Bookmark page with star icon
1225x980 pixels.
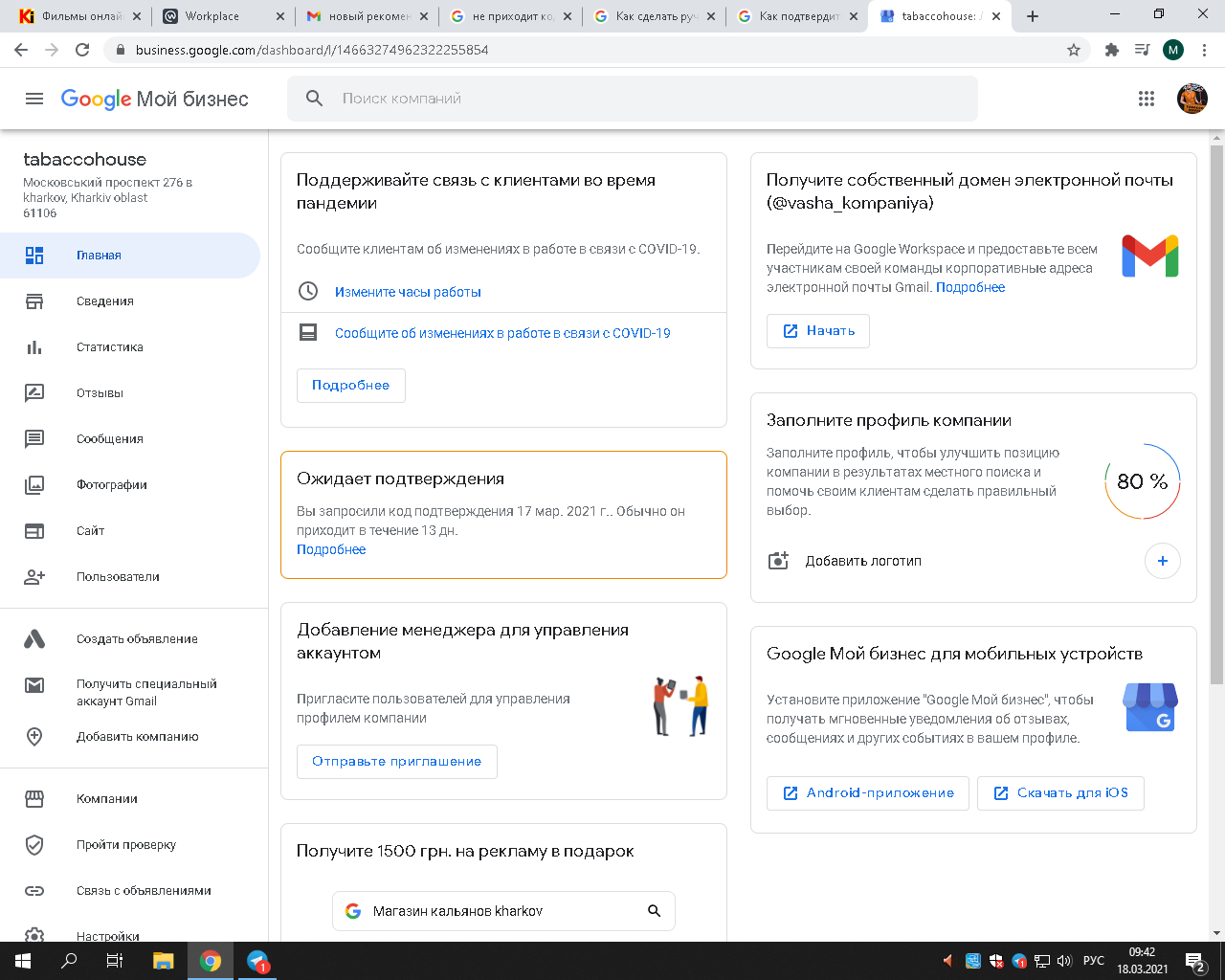click(x=1074, y=50)
